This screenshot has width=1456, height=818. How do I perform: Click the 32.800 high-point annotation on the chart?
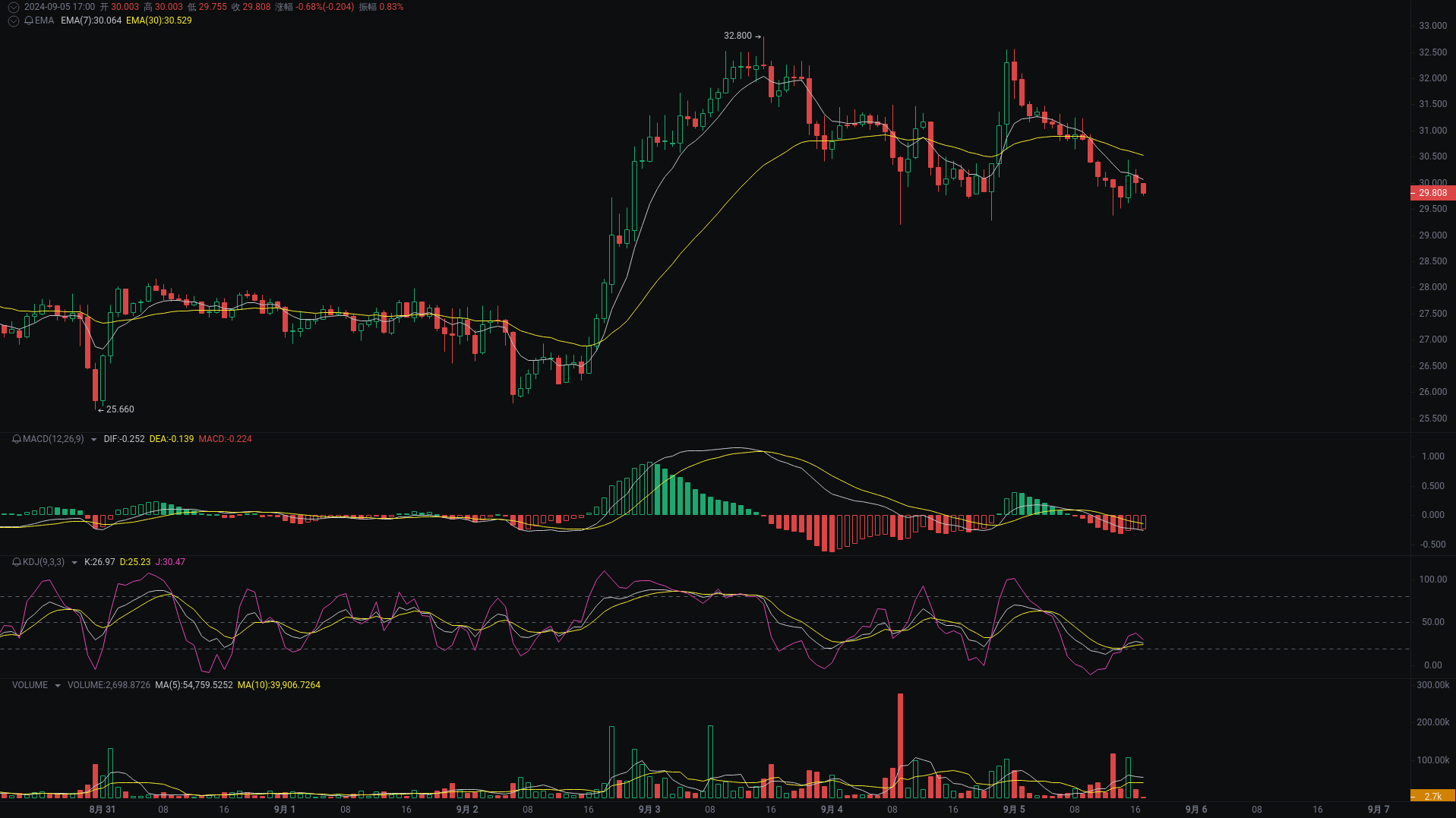[735, 35]
